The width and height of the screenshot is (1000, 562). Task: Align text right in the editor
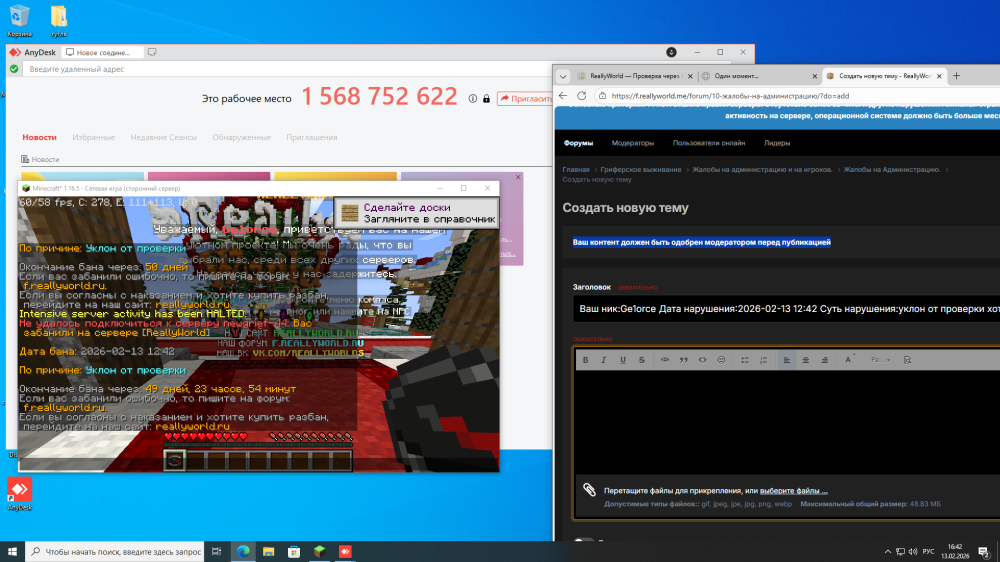click(824, 360)
